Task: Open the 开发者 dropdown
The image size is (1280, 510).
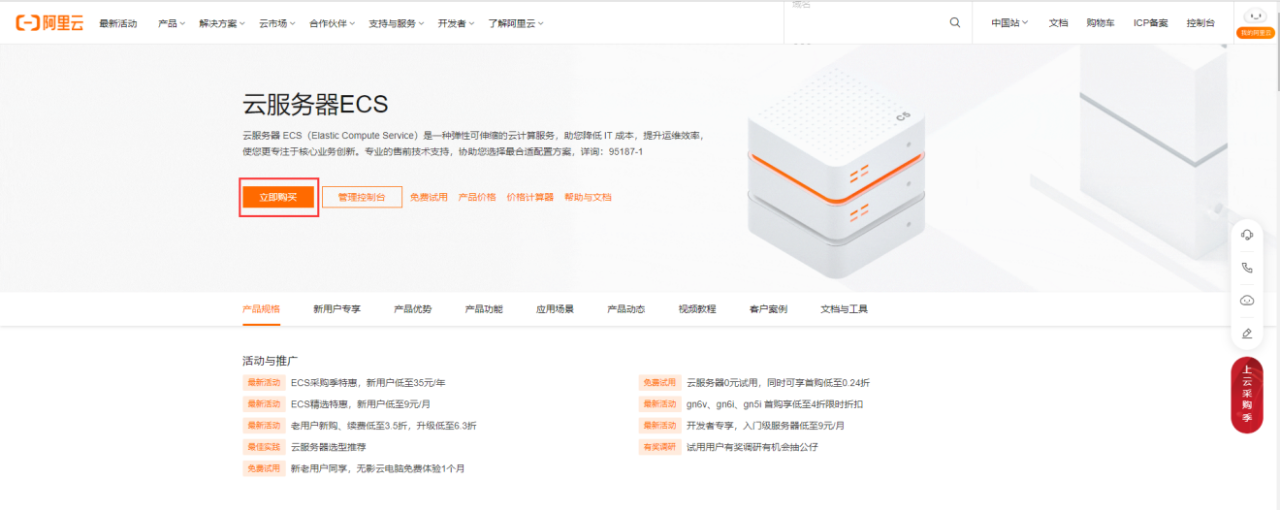Action: pos(456,23)
